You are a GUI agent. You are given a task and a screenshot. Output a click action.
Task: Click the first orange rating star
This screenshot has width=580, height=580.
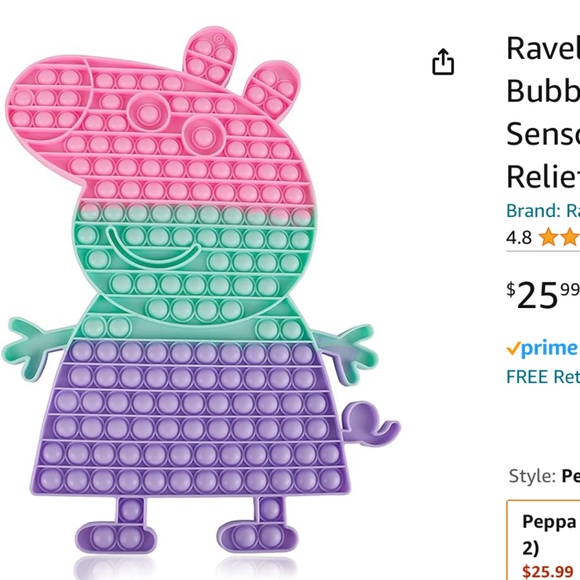pyautogui.click(x=549, y=237)
